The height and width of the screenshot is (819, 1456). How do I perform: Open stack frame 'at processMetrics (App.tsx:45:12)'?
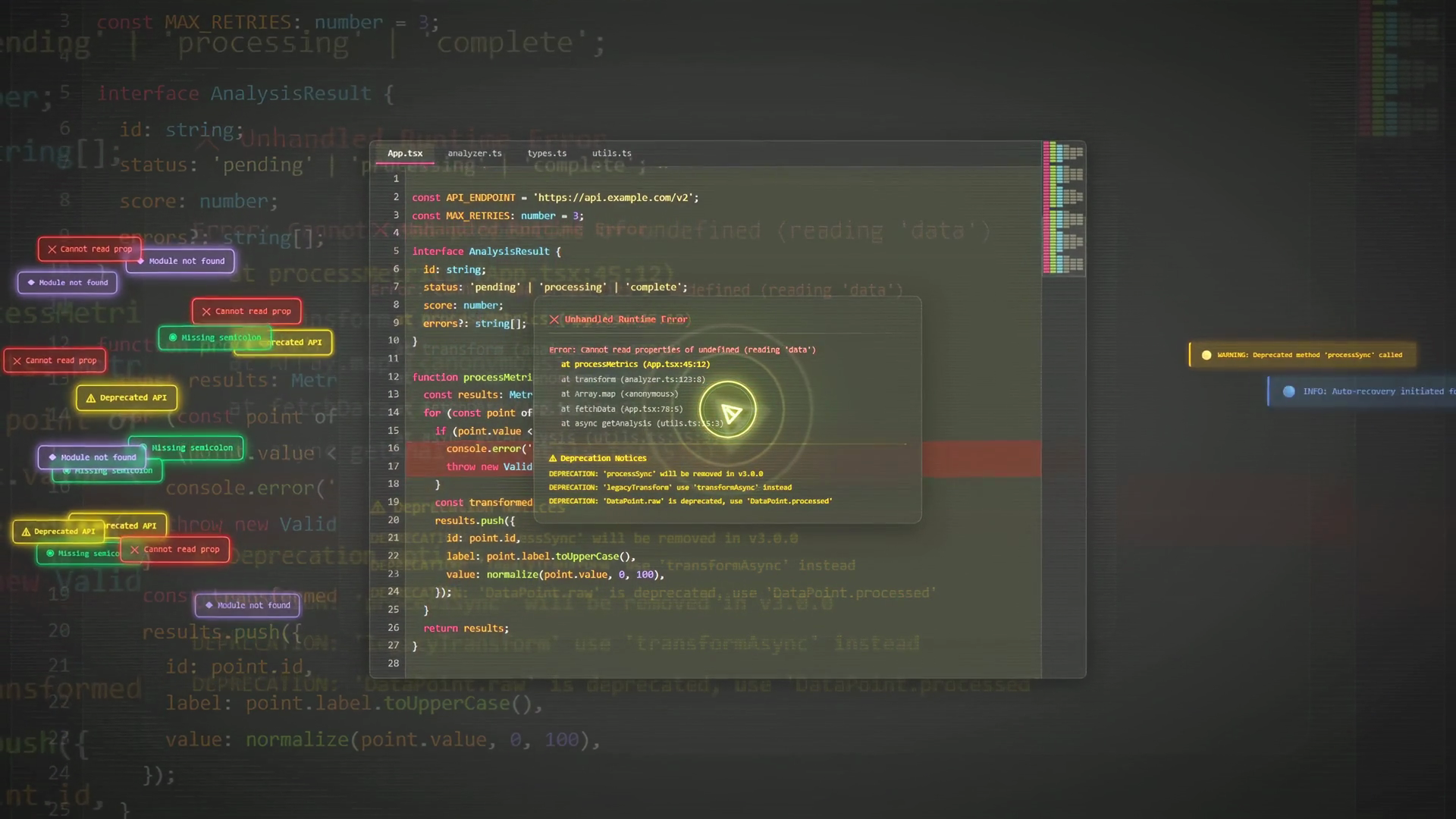pyautogui.click(x=635, y=364)
